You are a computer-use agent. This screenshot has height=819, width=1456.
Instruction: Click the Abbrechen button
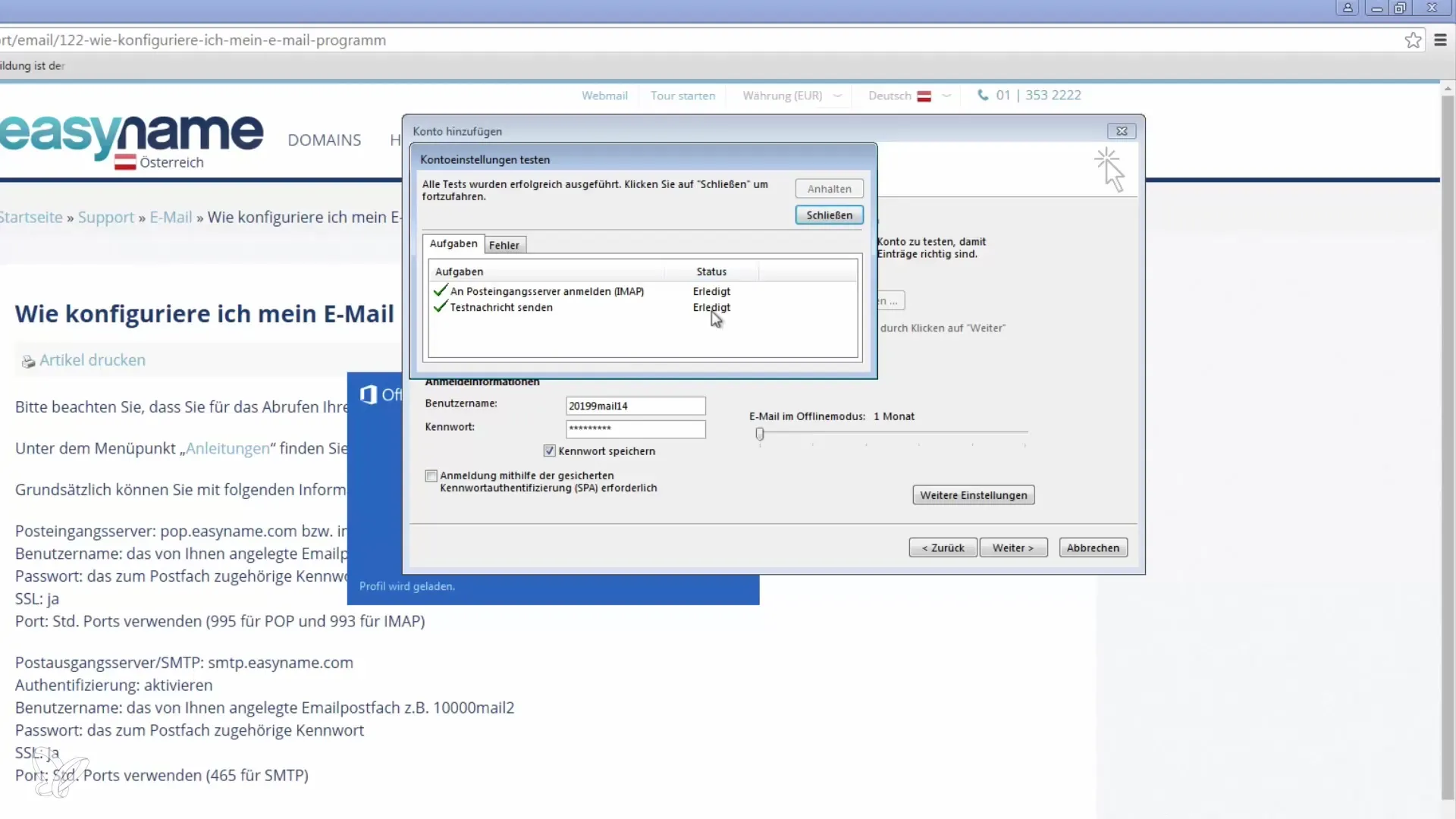(x=1093, y=548)
